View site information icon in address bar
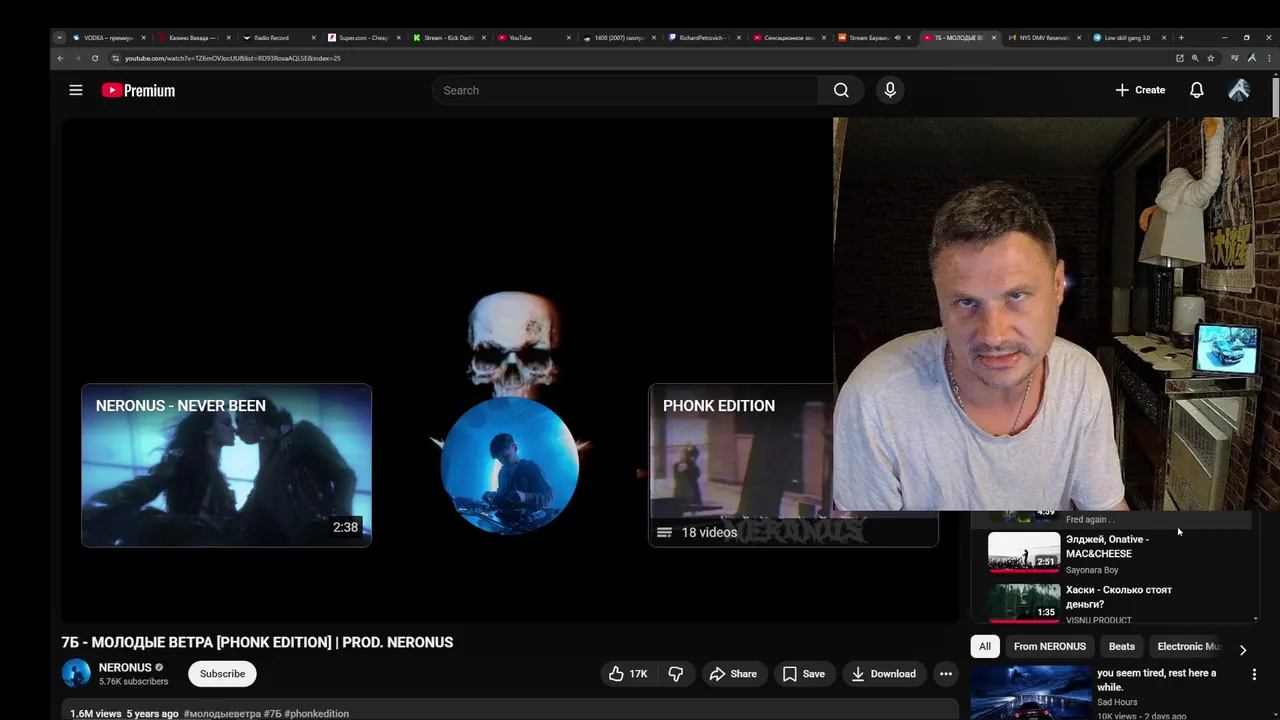 pyautogui.click(x=115, y=58)
